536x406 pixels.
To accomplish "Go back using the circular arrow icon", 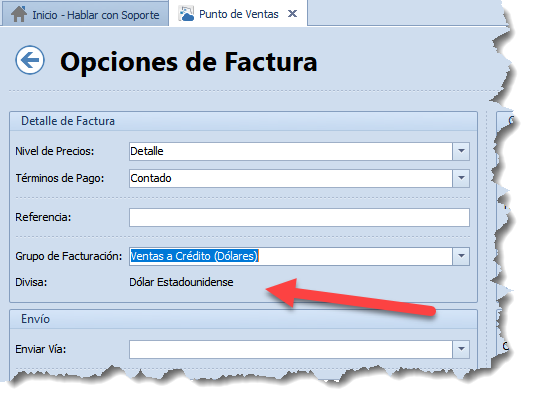I will [30, 60].
